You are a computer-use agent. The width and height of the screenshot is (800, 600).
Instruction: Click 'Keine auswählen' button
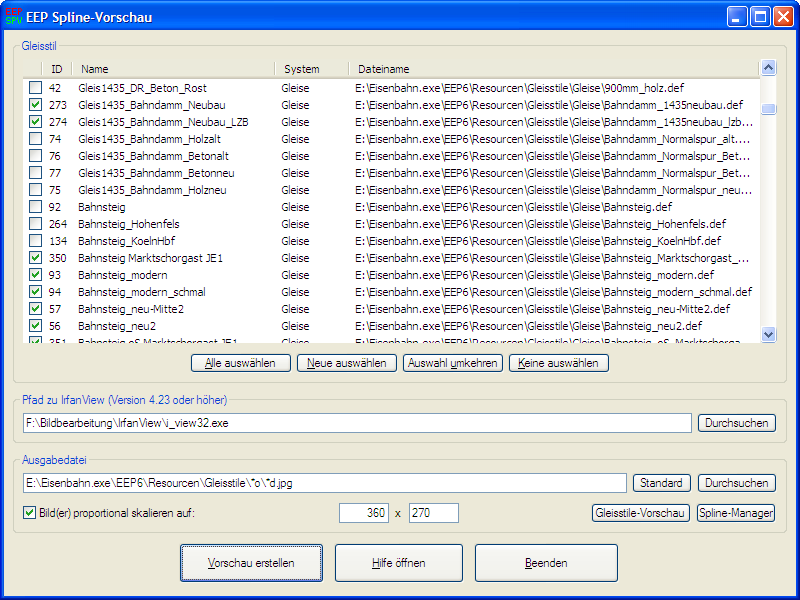(x=558, y=363)
